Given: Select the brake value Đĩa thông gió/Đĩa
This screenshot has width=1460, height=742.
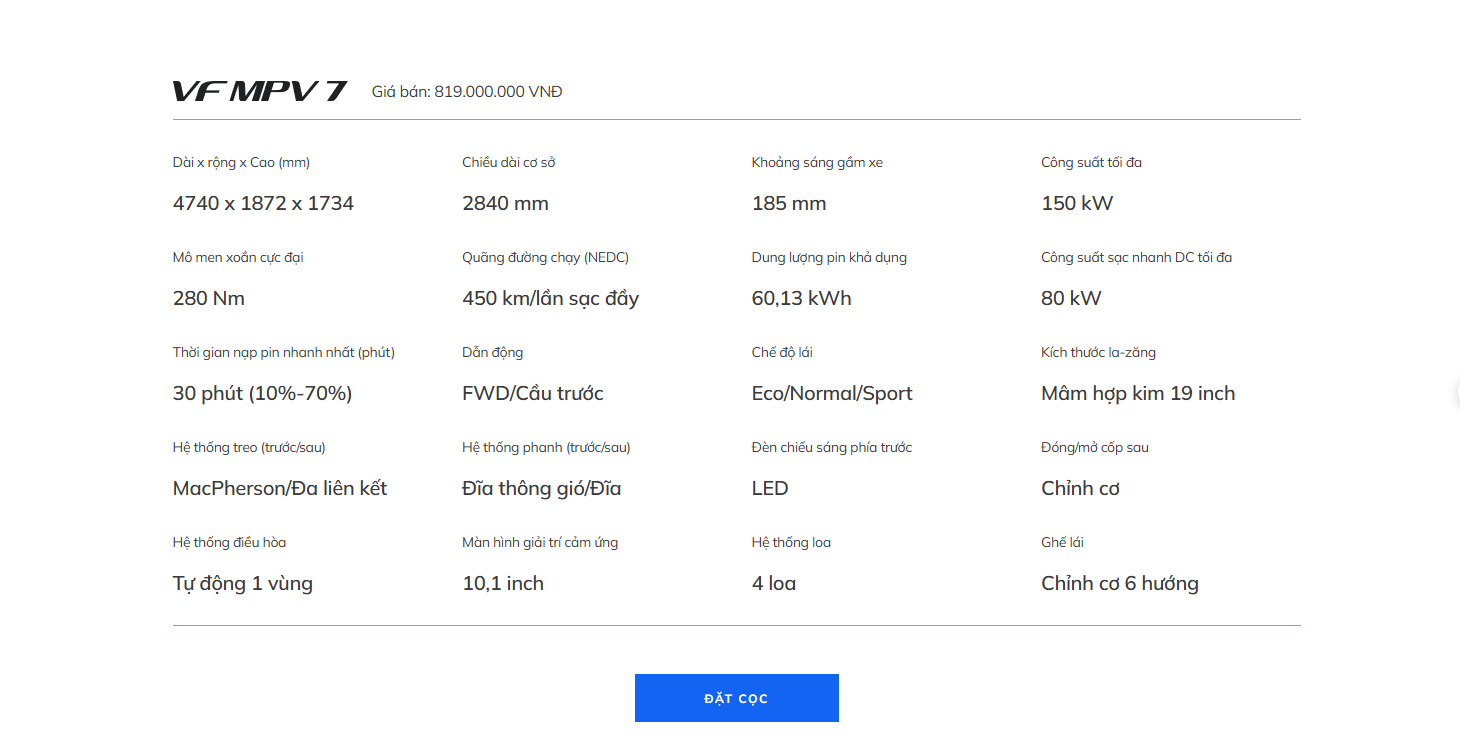Looking at the screenshot, I should click(541, 488).
